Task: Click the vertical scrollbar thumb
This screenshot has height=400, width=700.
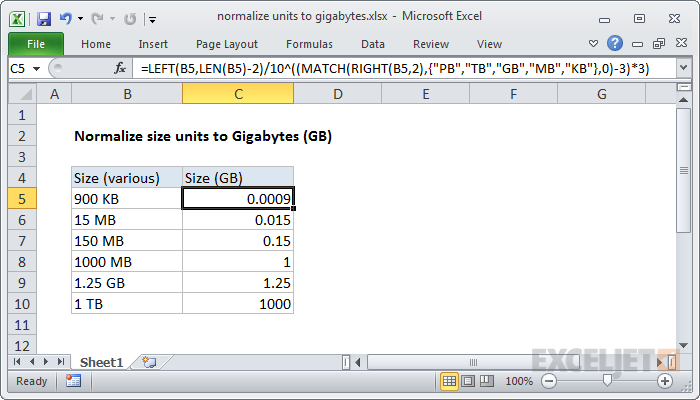Action: pos(683,170)
